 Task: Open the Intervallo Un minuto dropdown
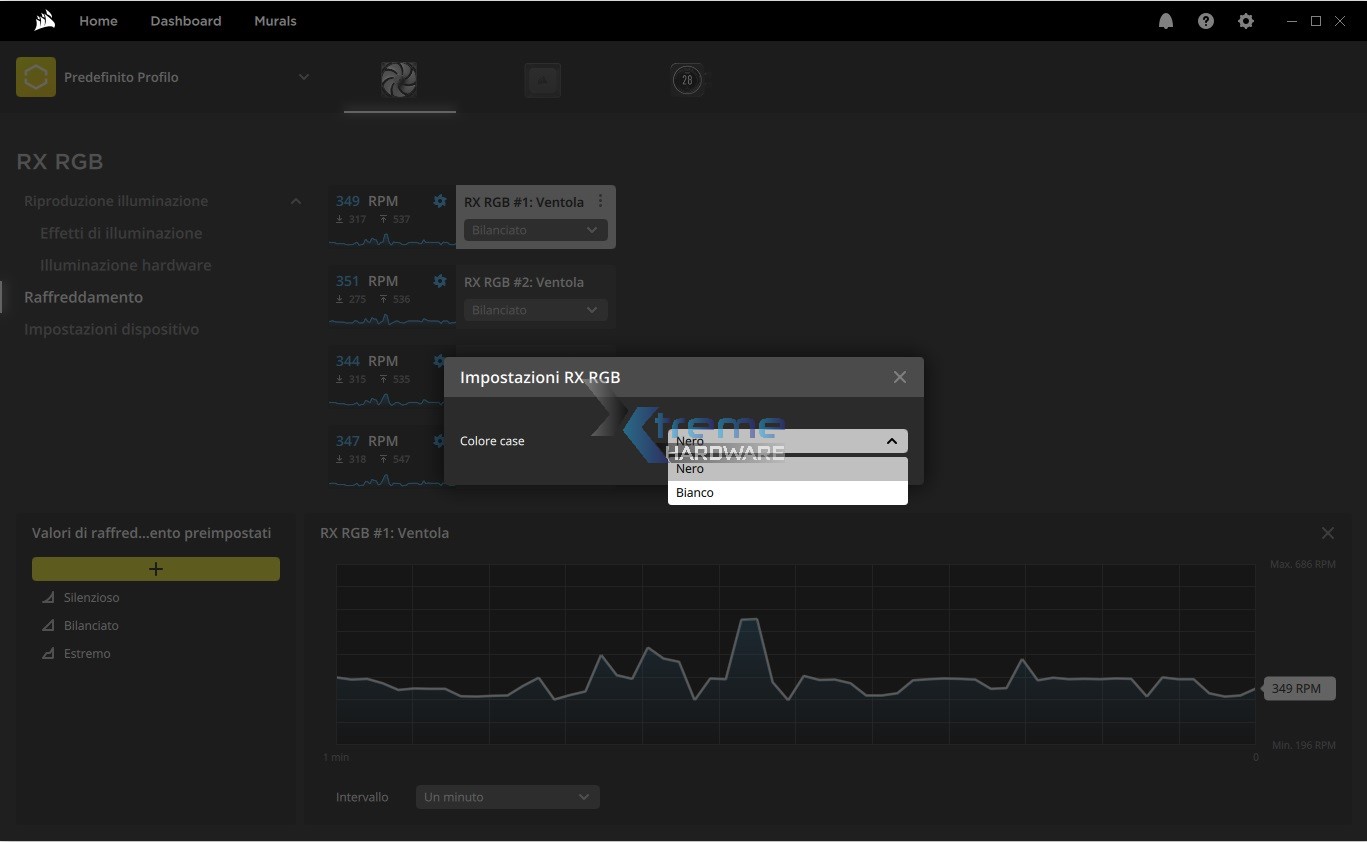[x=507, y=797]
